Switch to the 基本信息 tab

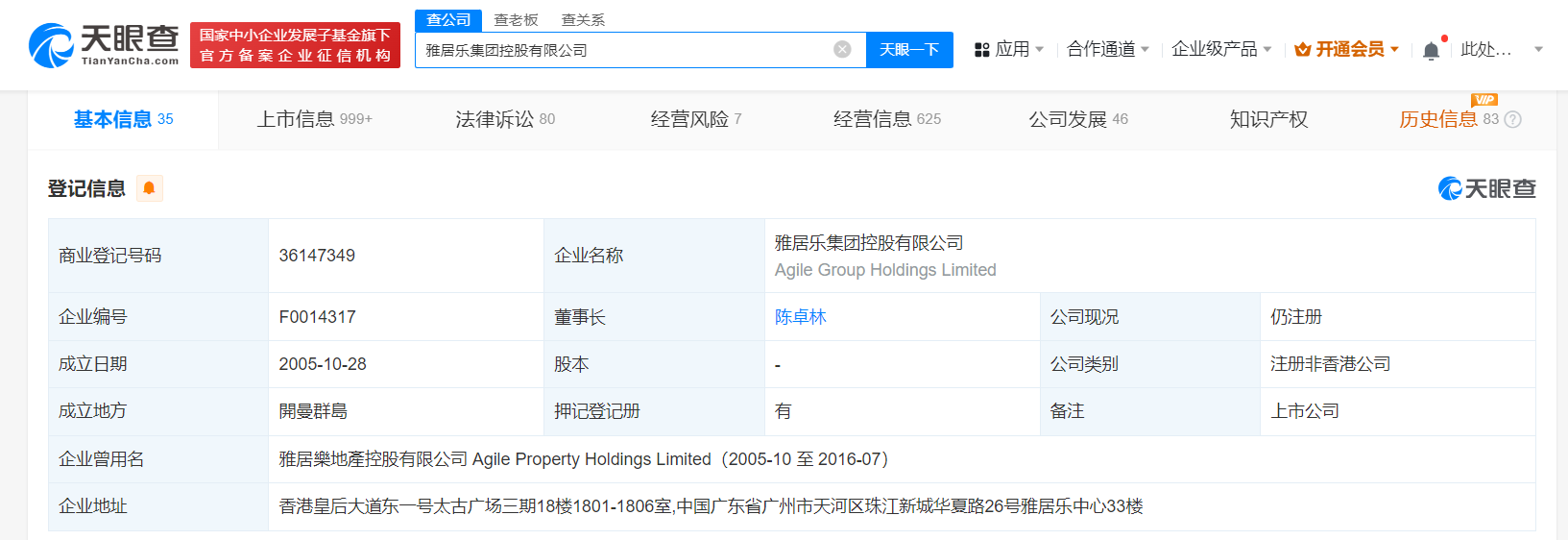pyautogui.click(x=123, y=119)
